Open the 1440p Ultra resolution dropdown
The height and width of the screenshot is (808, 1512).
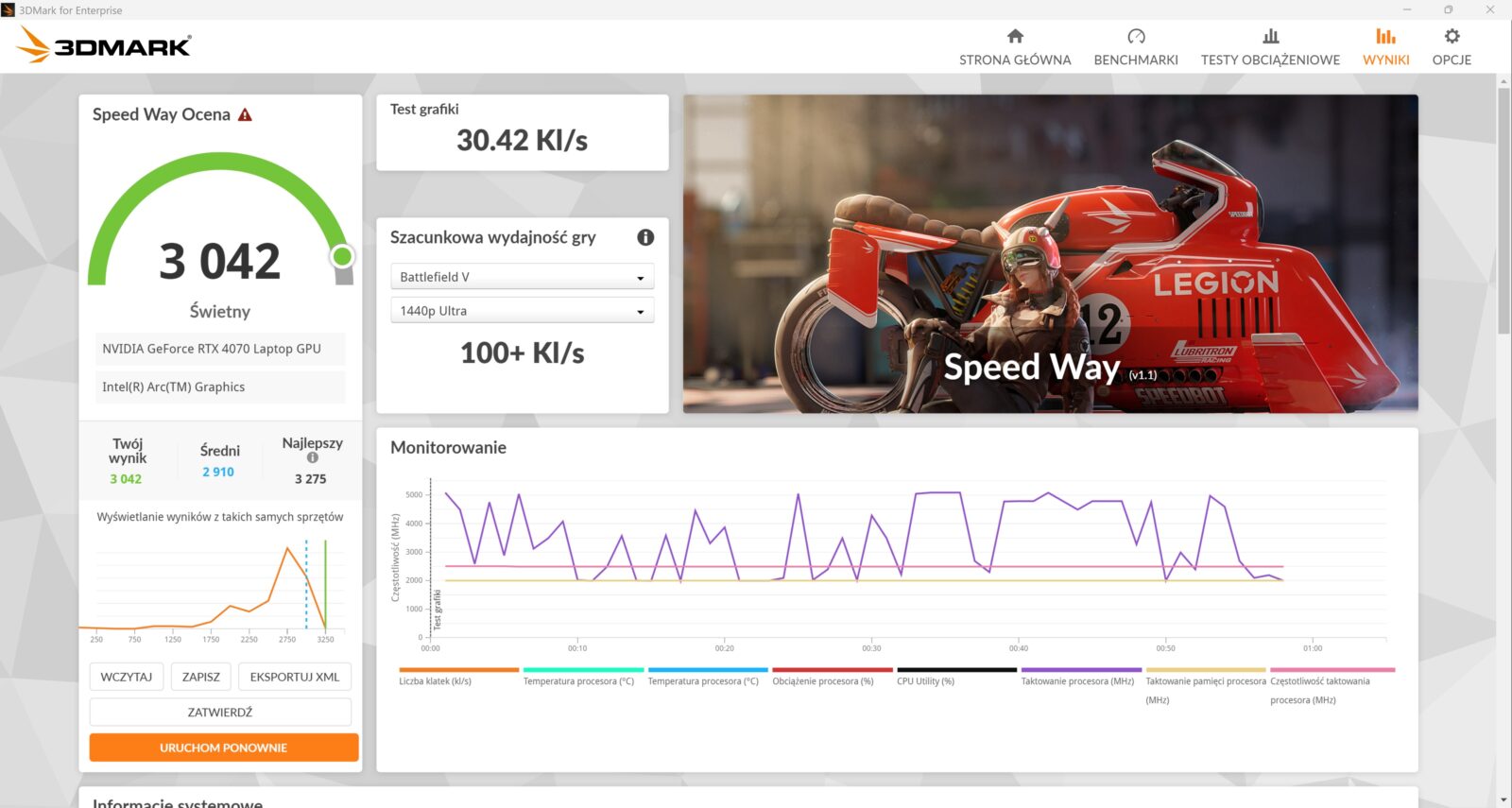point(522,311)
